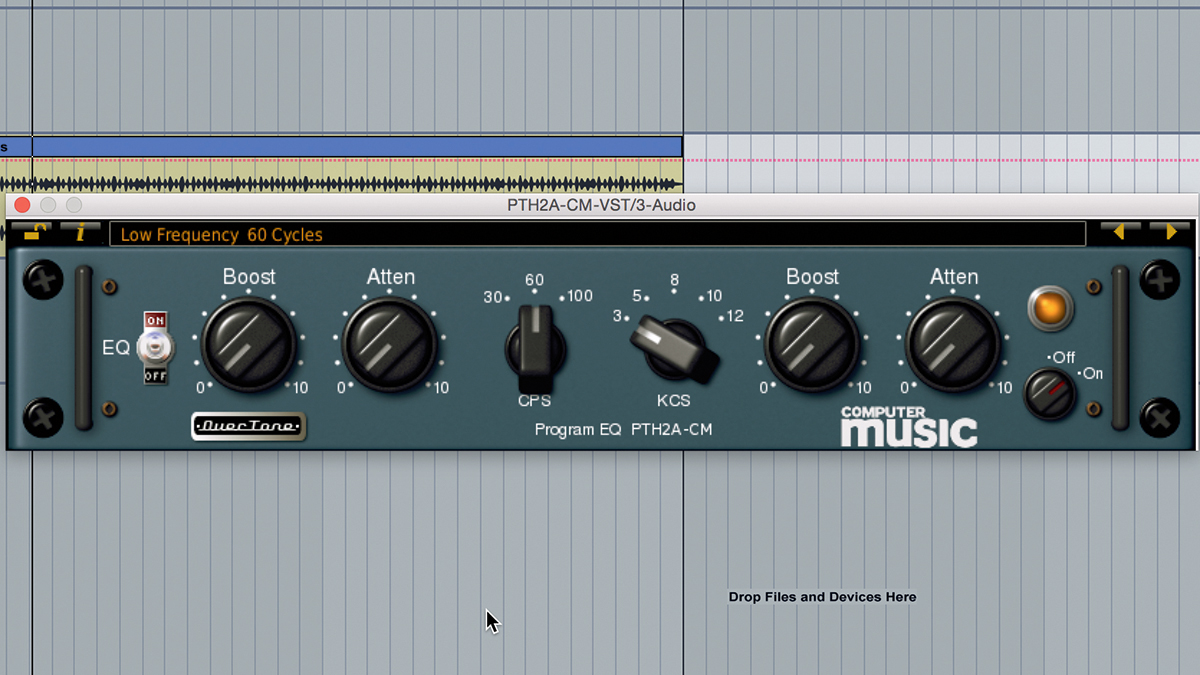Screen dimensions: 1200x675
Task: Click the low frequency Boost knob
Action: [x=249, y=343]
